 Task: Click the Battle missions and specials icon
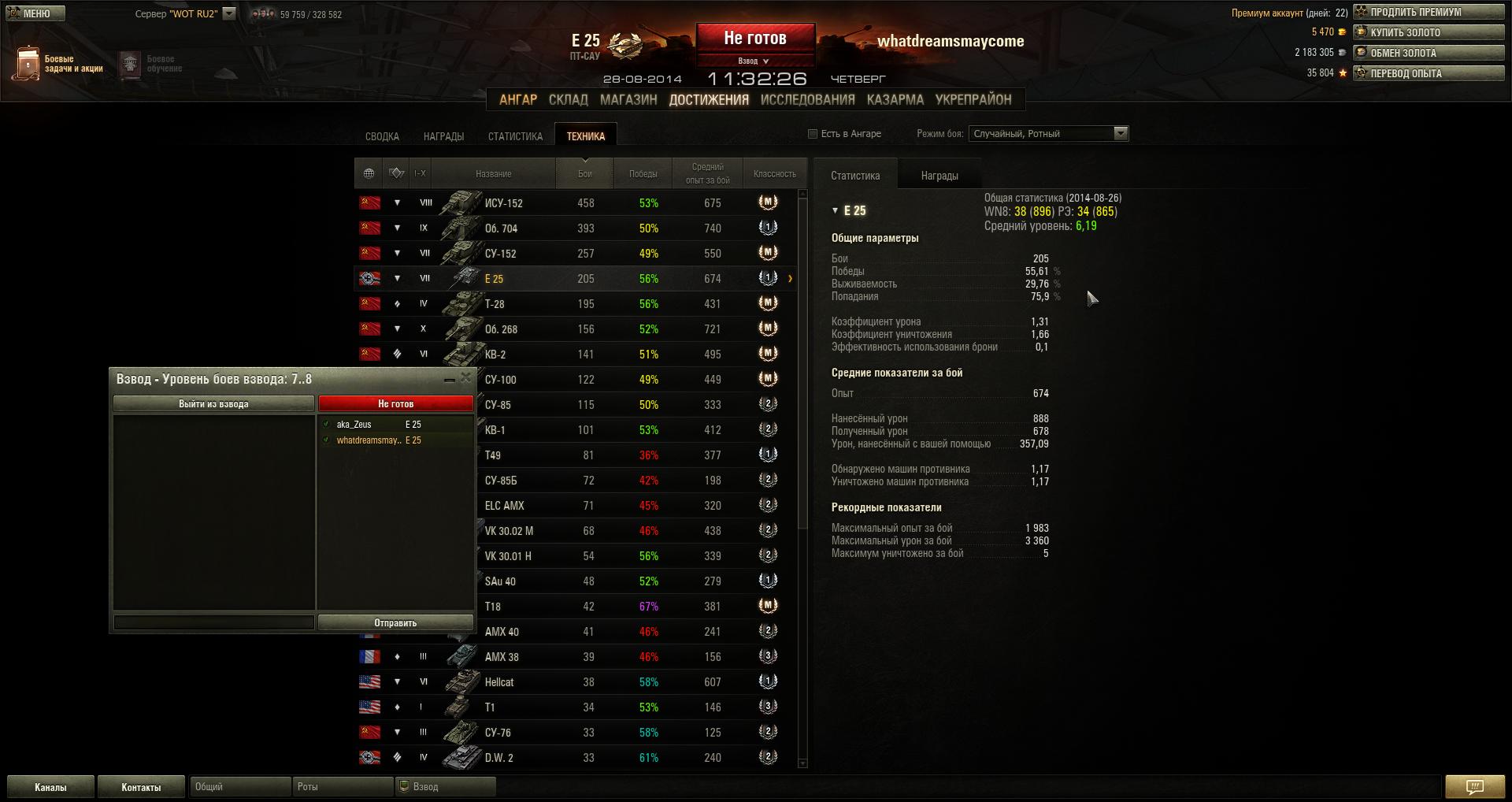coord(27,64)
